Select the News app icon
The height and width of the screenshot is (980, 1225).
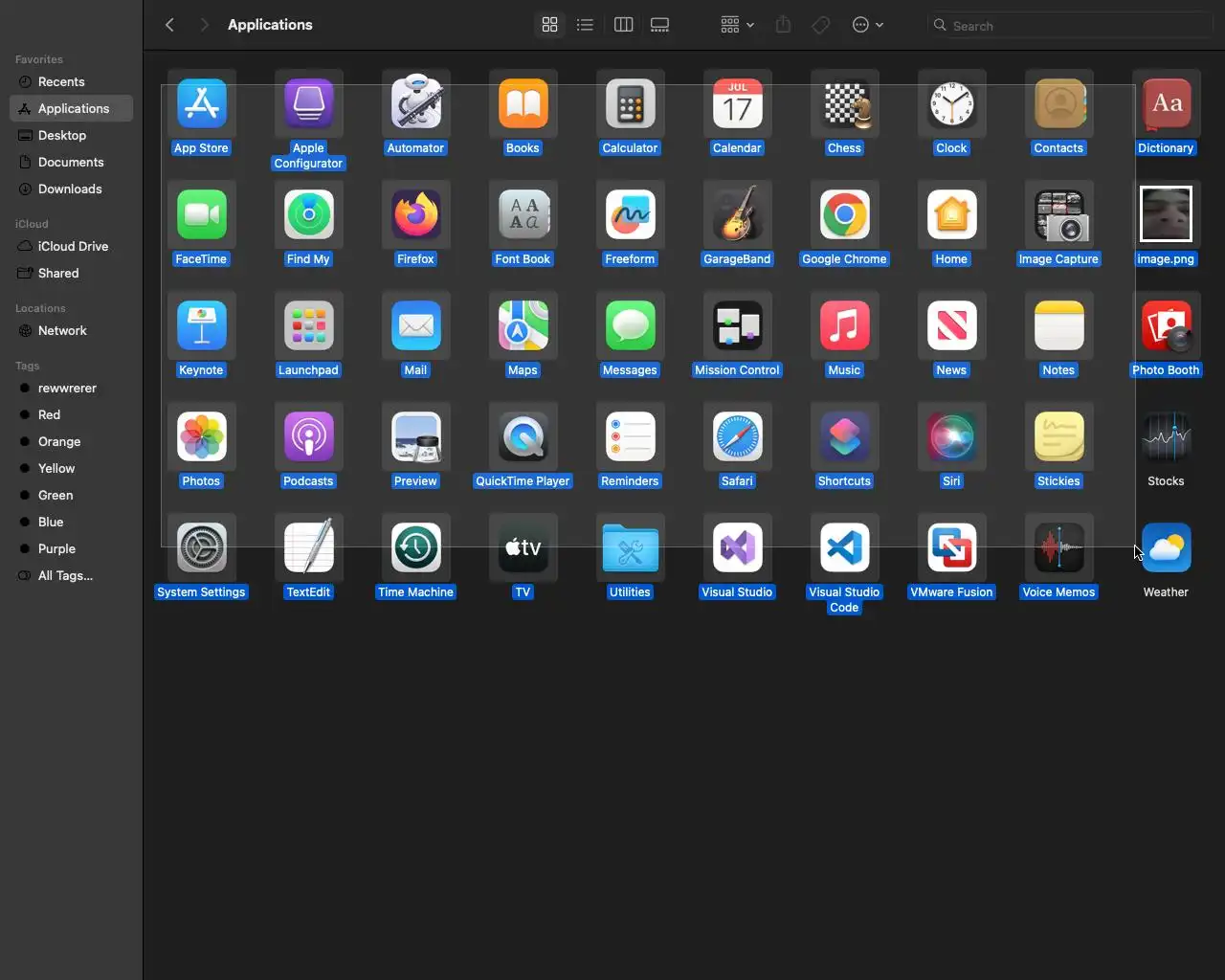[x=951, y=325]
